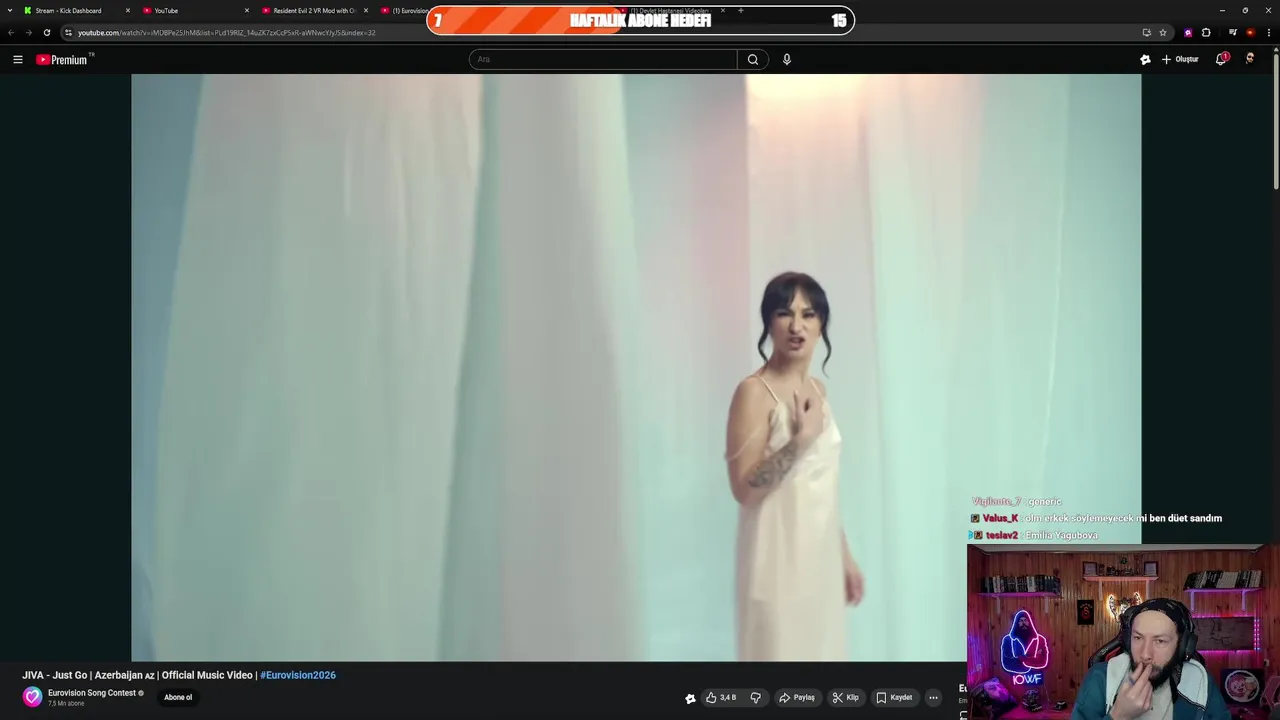
Task: Click the youtube.com URL in address bar
Action: pyautogui.click(x=227, y=33)
